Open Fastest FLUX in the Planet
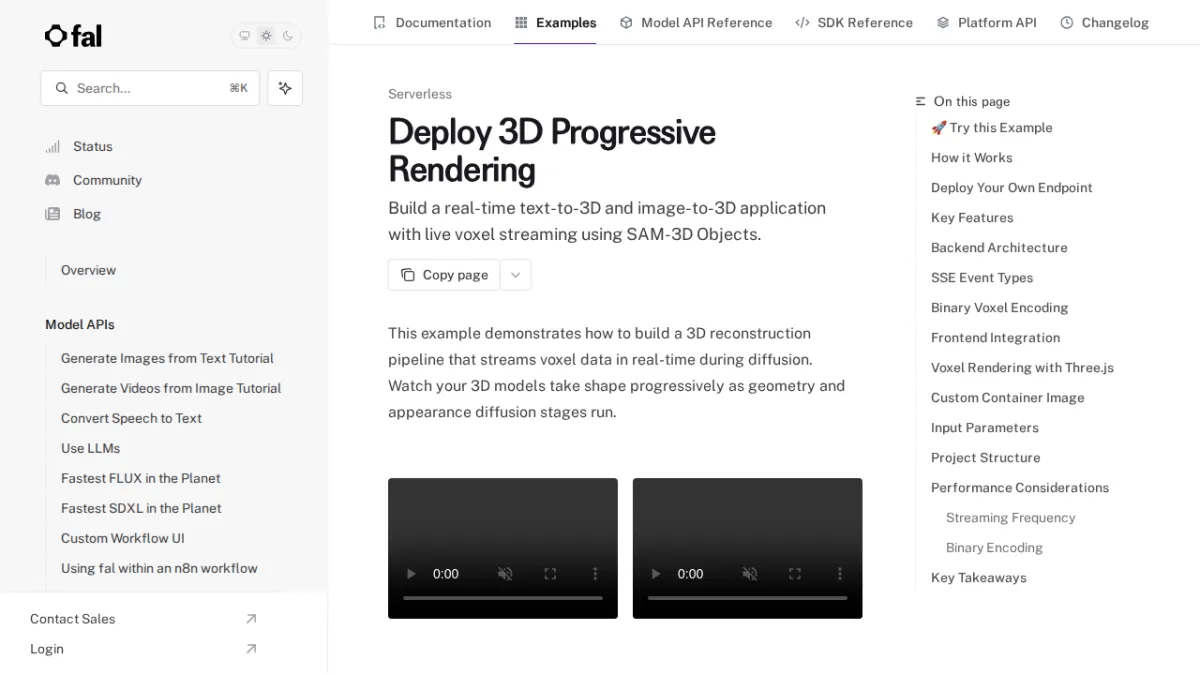Image resolution: width=1200 pixels, height=675 pixels. [x=141, y=478]
